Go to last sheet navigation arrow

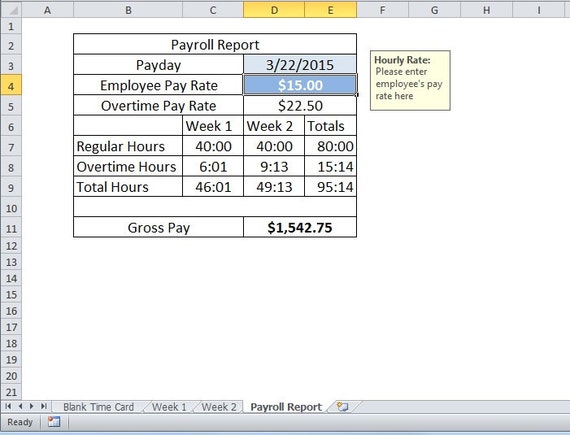coord(44,406)
